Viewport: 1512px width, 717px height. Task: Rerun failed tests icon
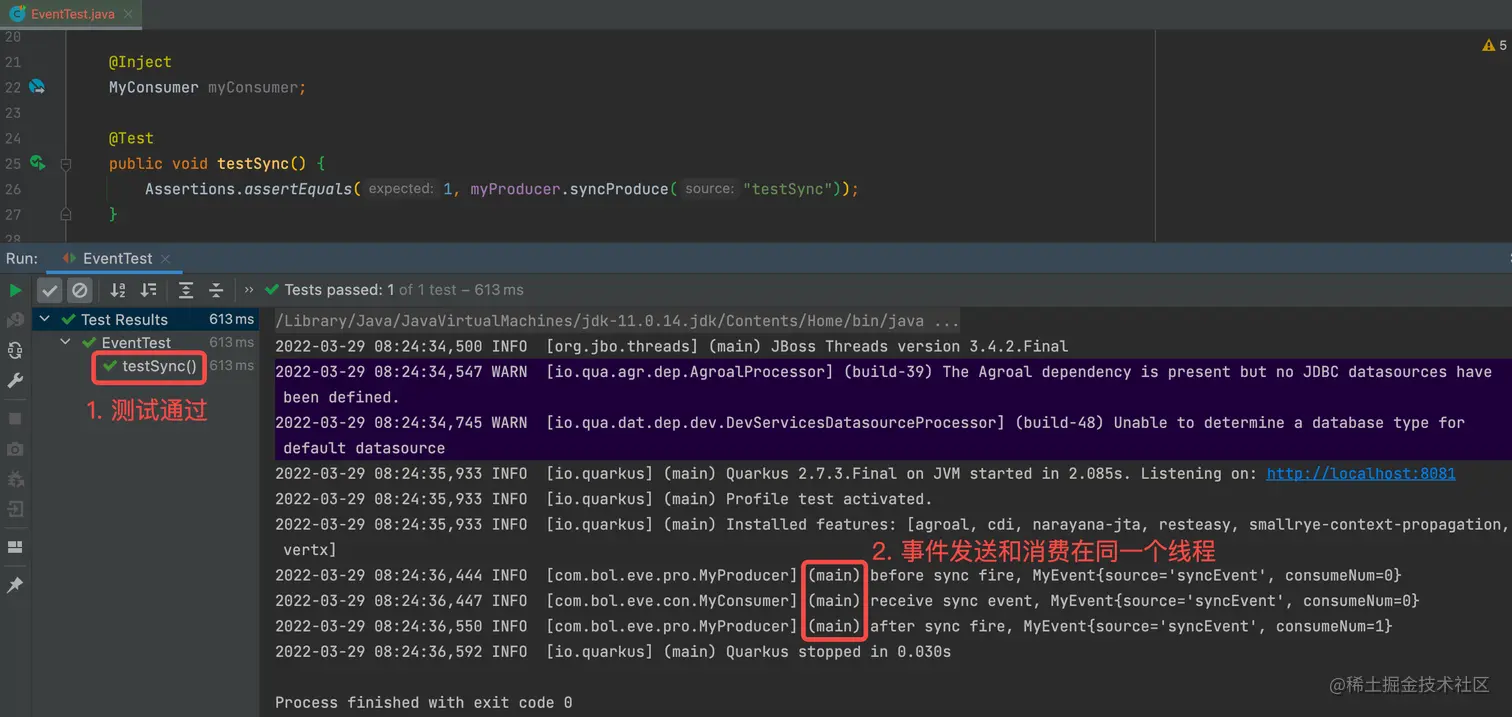[x=15, y=320]
